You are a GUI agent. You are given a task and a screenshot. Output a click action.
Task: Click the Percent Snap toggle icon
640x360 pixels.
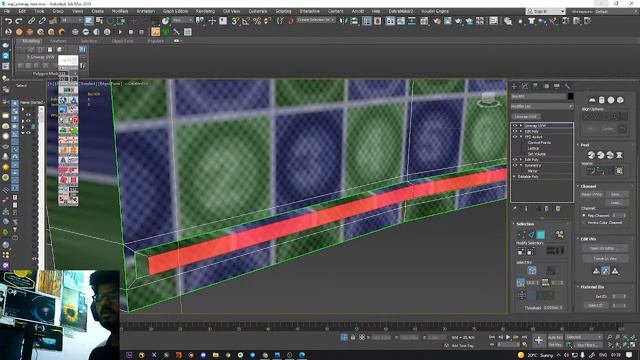pyautogui.click(x=257, y=20)
